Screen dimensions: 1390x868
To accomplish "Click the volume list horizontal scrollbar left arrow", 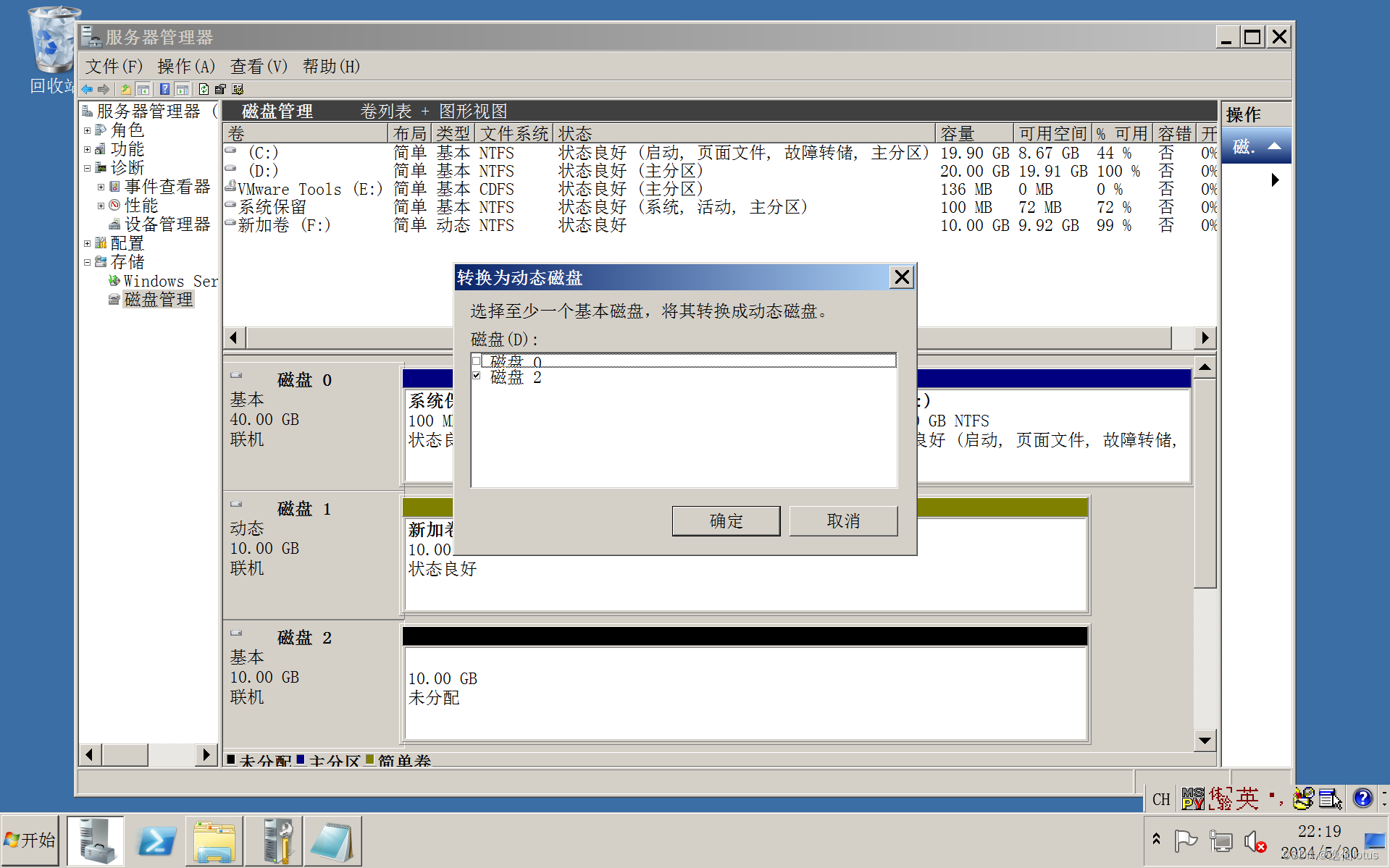I will click(233, 337).
